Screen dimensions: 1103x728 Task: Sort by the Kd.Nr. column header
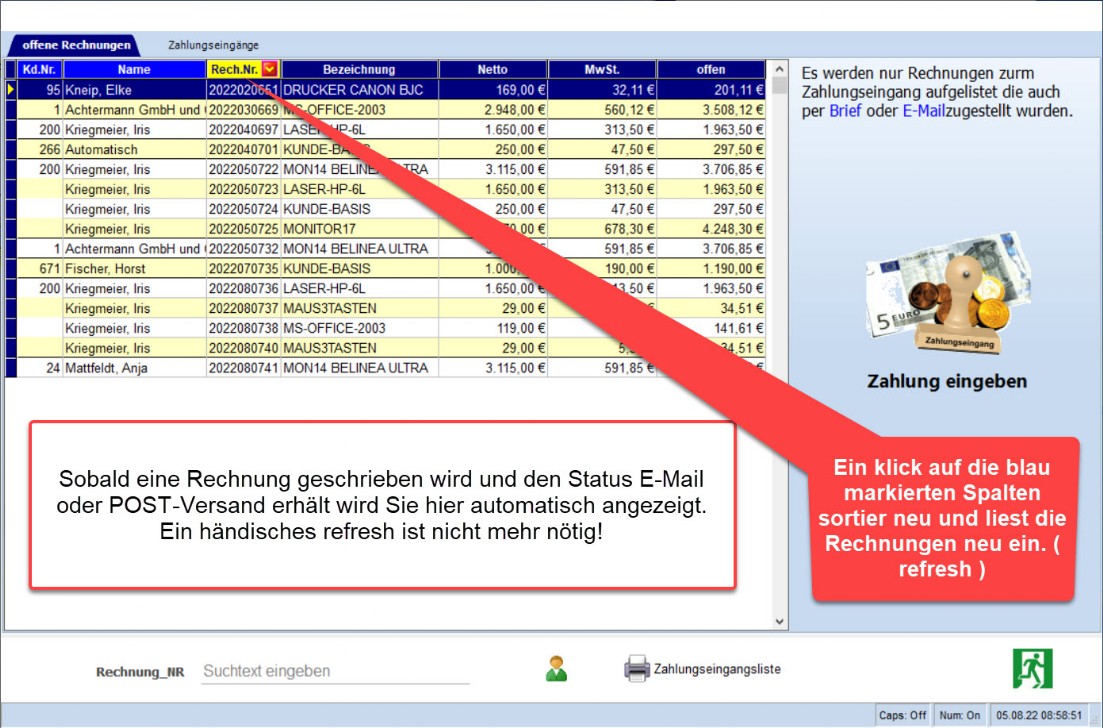[x=39, y=69]
